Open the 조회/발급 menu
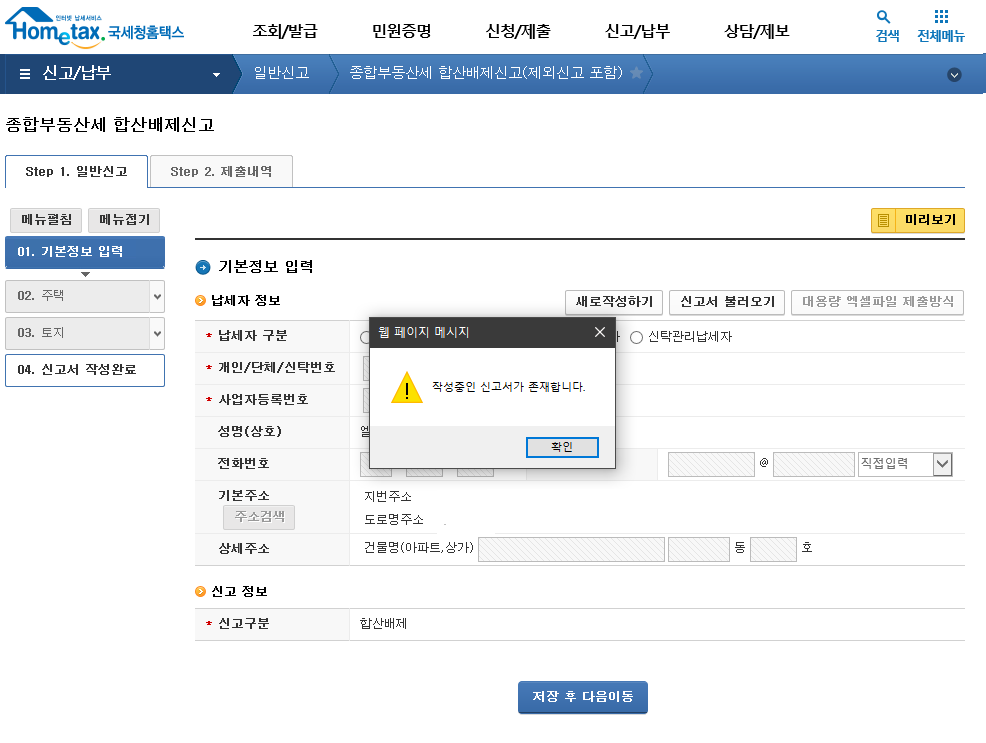986x743 pixels. point(285,31)
